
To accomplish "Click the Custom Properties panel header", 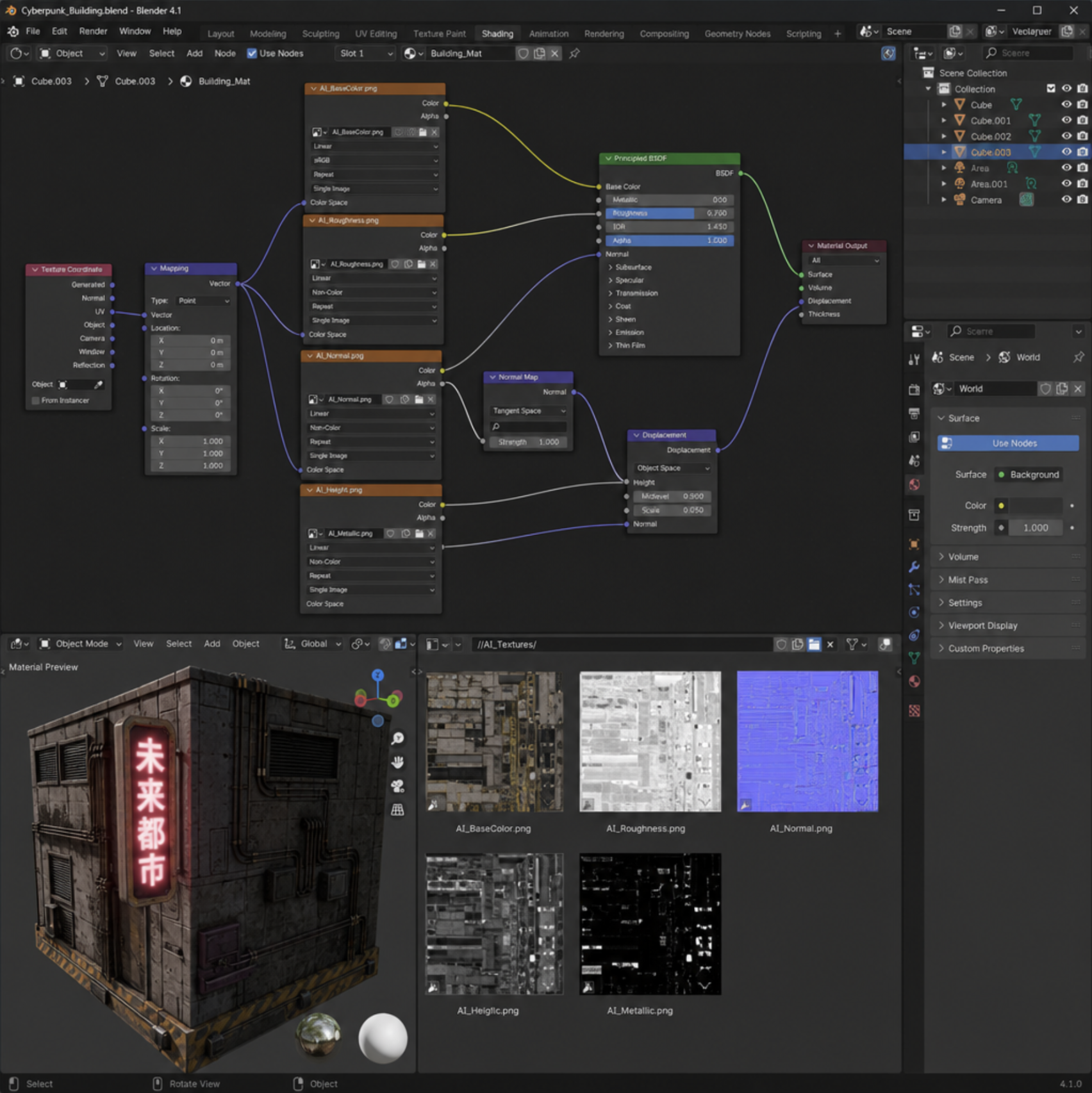I will [x=1007, y=648].
